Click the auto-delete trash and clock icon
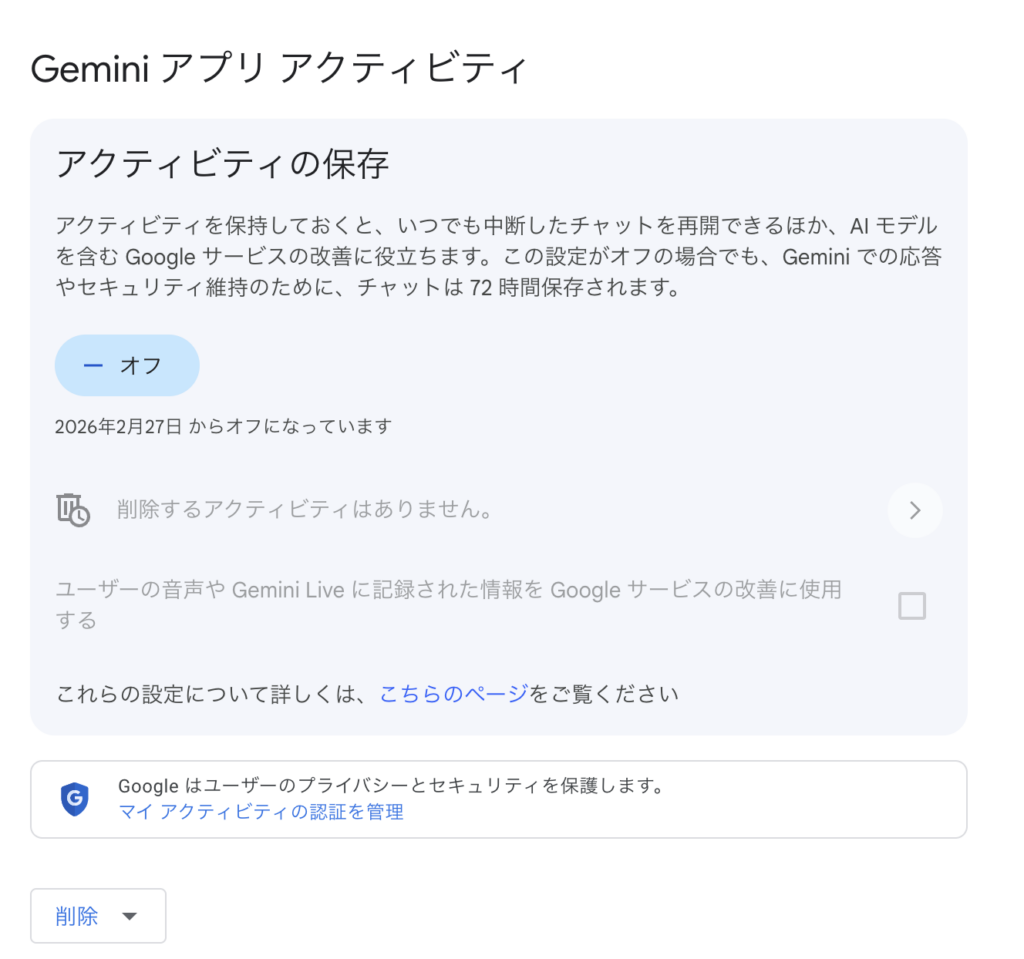This screenshot has height=959, width=1024. coord(73,510)
